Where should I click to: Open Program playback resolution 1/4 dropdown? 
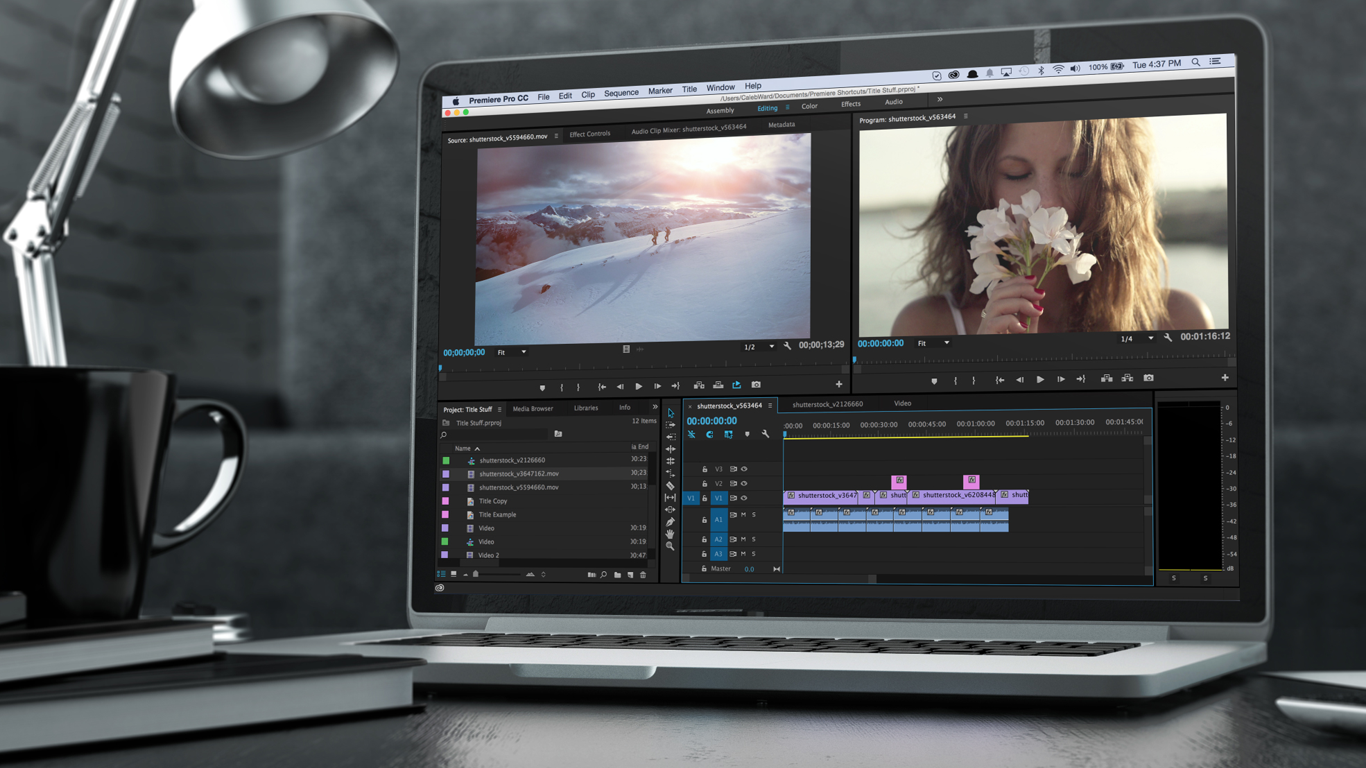click(x=1137, y=338)
